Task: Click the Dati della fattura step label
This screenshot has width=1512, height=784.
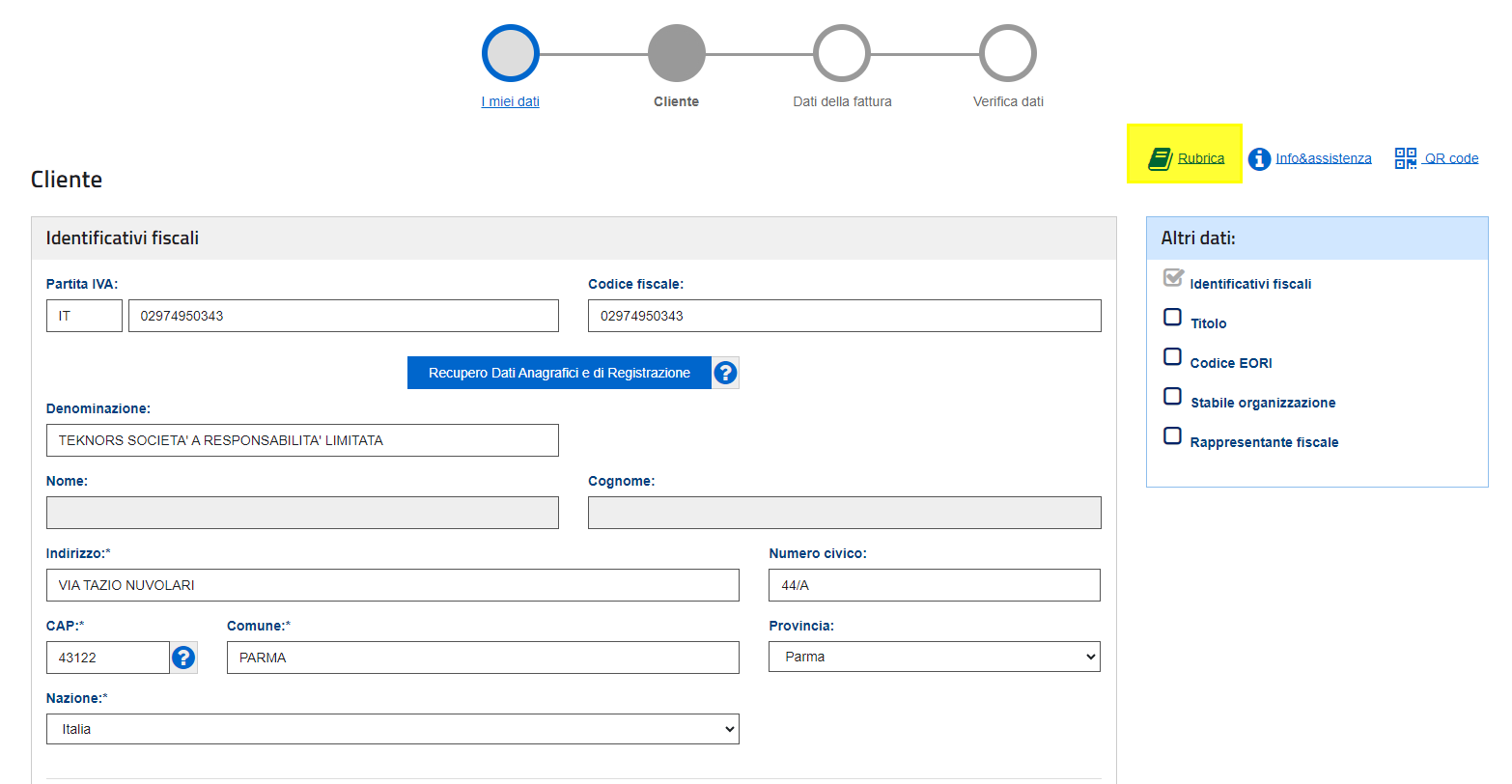Action: [842, 101]
